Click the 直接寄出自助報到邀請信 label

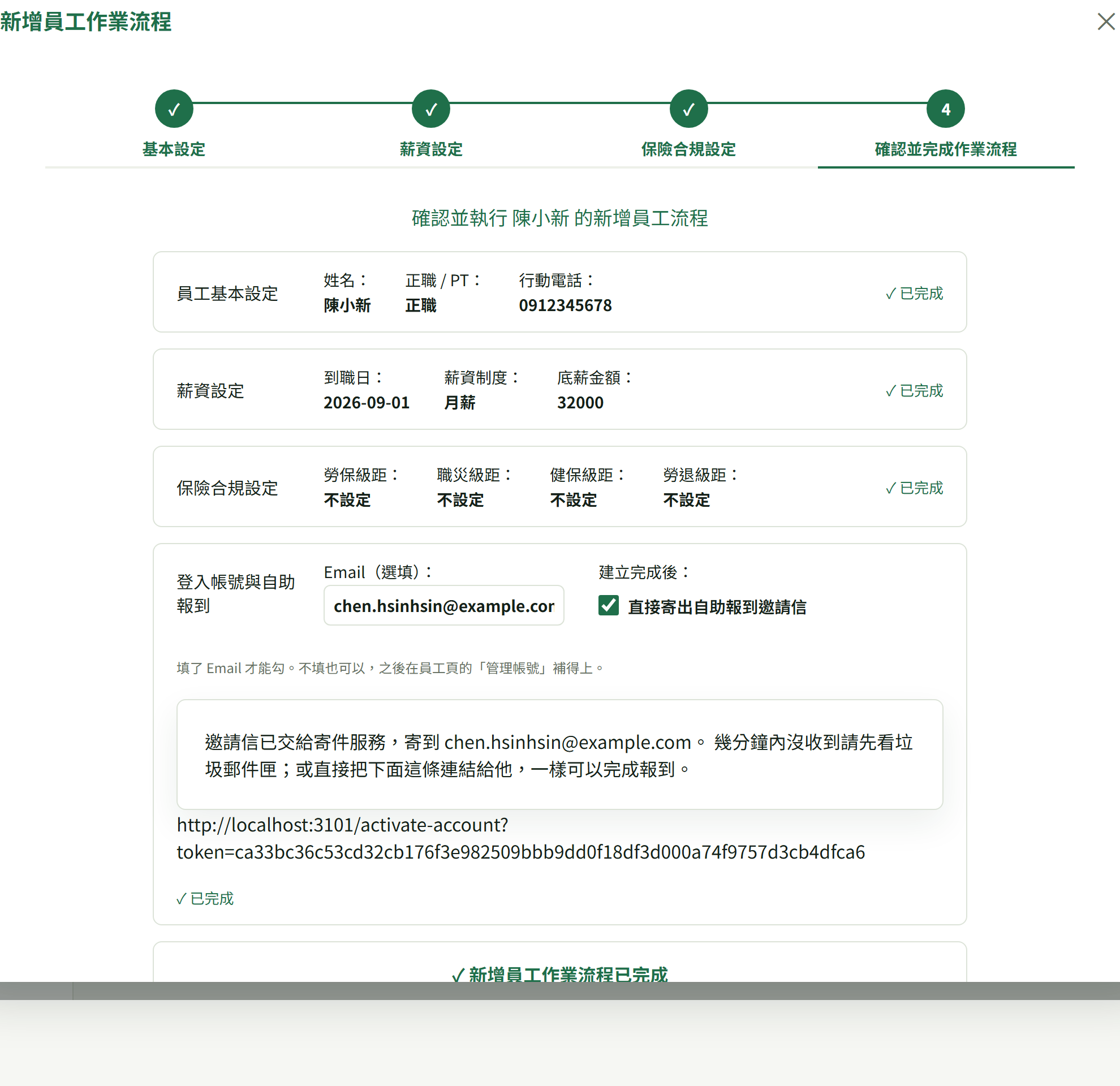717,607
